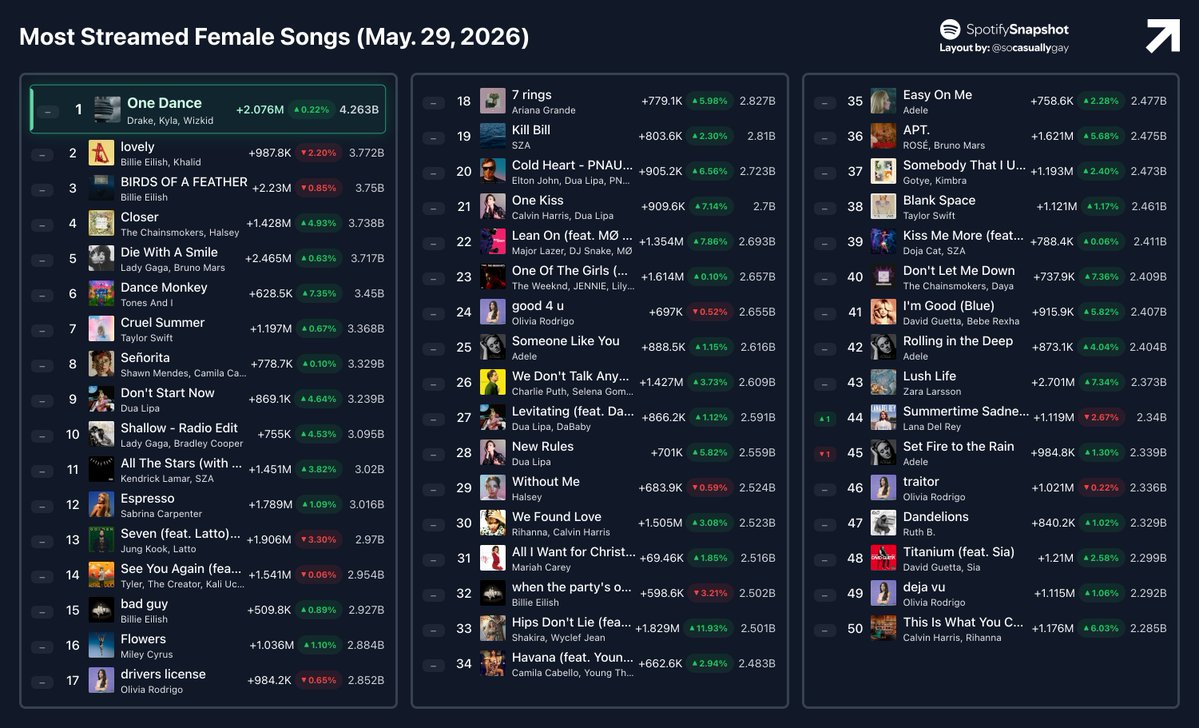This screenshot has width=1199, height=728.
Task: Open the Titanium album cover
Action: 883,558
